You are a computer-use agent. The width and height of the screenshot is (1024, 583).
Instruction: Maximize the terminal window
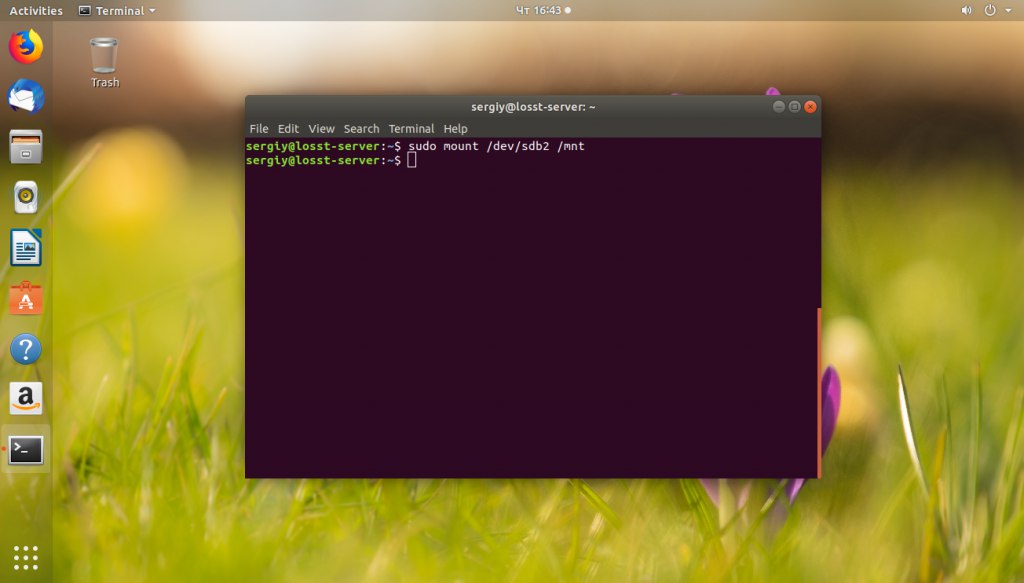pyautogui.click(x=794, y=106)
